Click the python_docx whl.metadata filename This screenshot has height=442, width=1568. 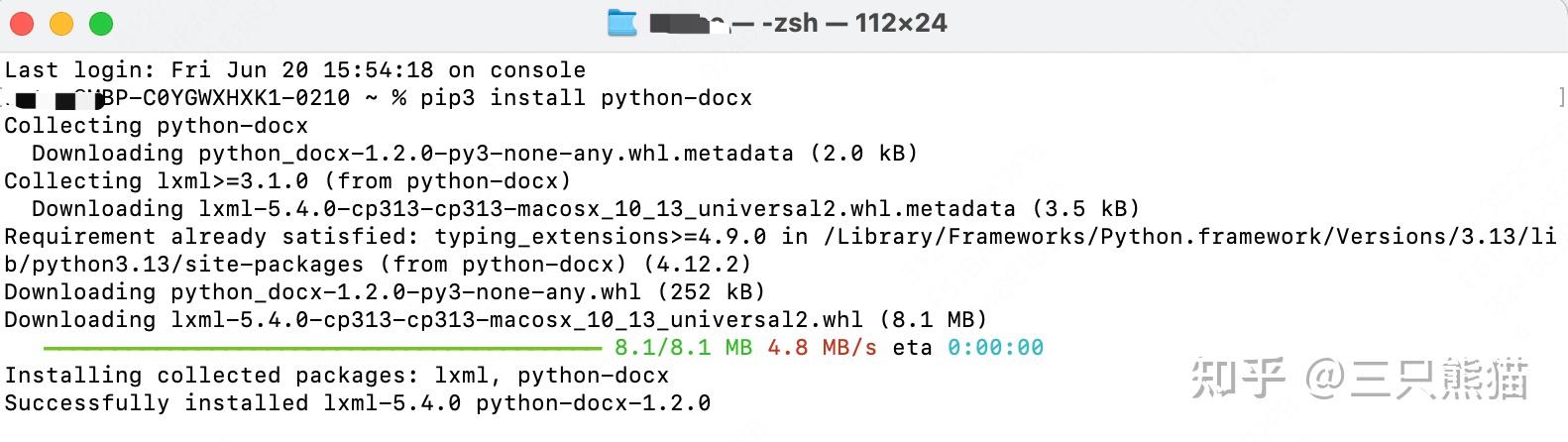pyautogui.click(x=496, y=154)
